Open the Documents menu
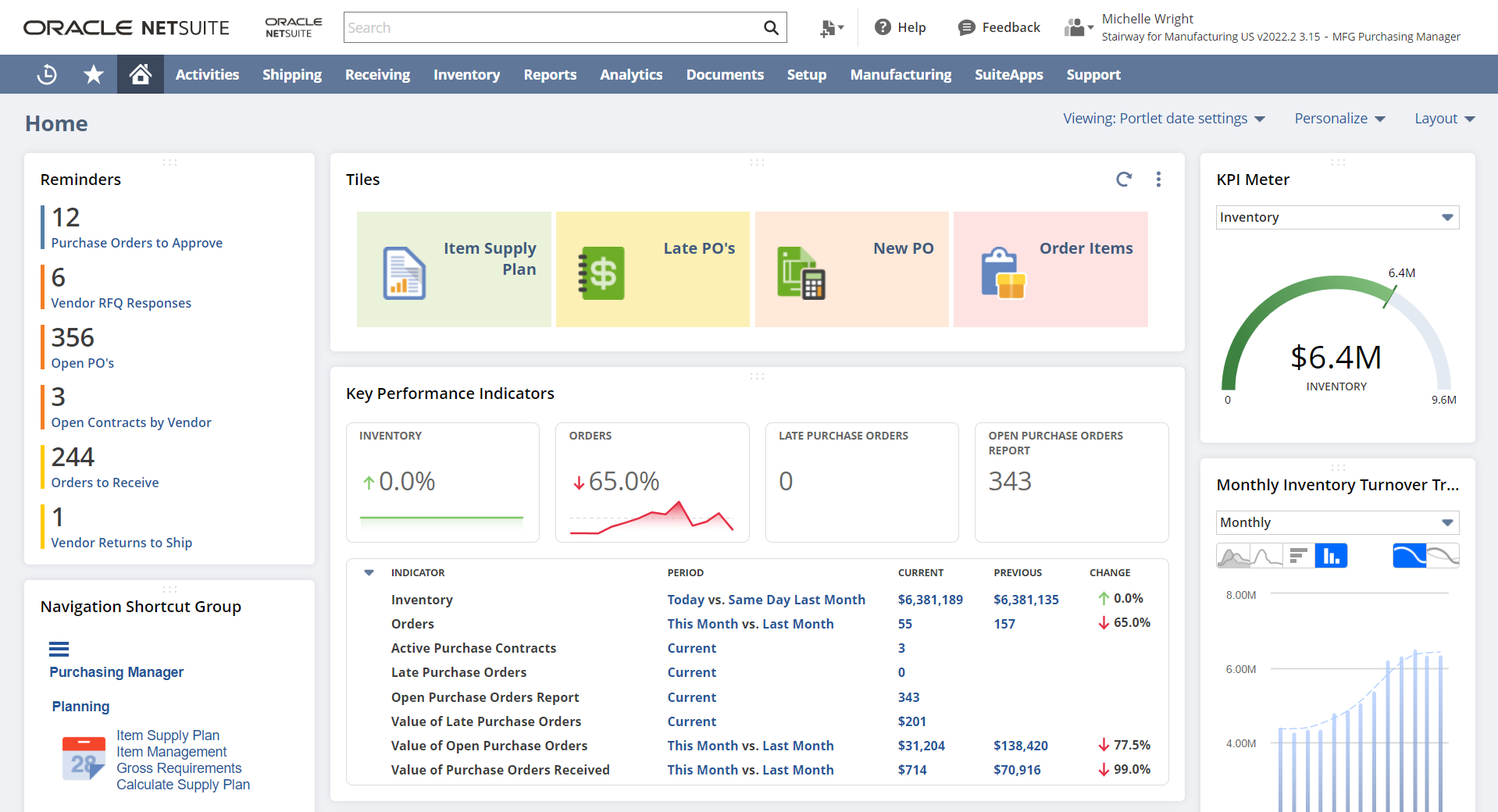Screen dimensions: 1498x812 (x=725, y=74)
